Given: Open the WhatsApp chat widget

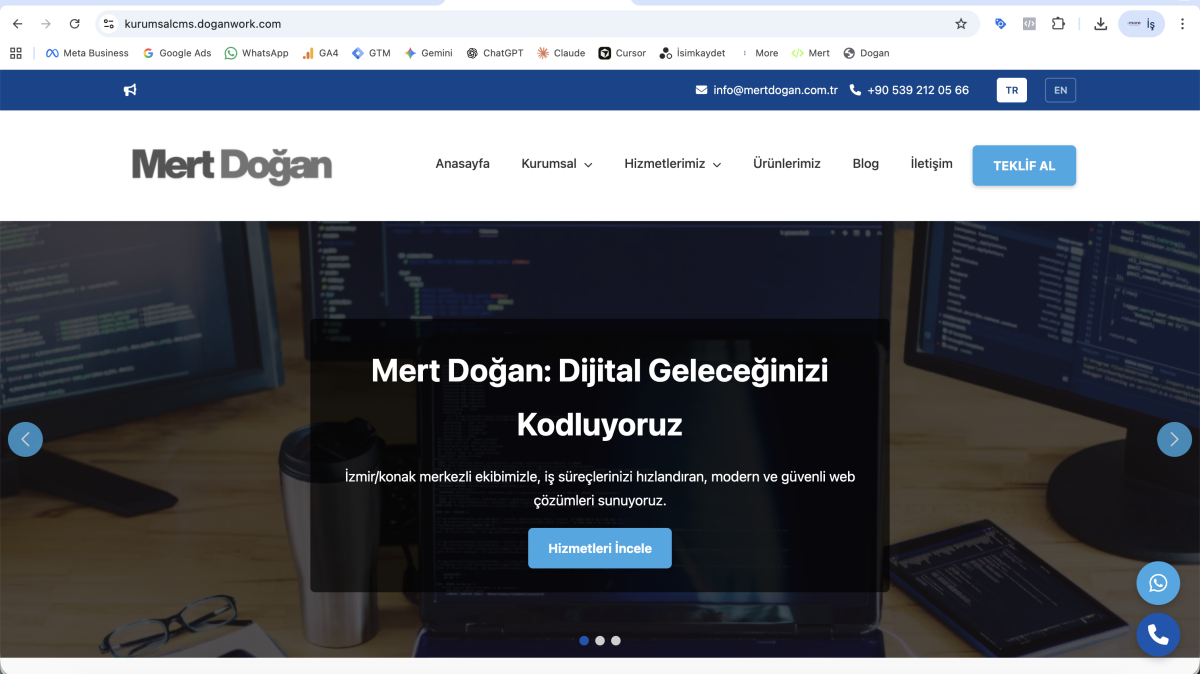Looking at the screenshot, I should coord(1157,583).
